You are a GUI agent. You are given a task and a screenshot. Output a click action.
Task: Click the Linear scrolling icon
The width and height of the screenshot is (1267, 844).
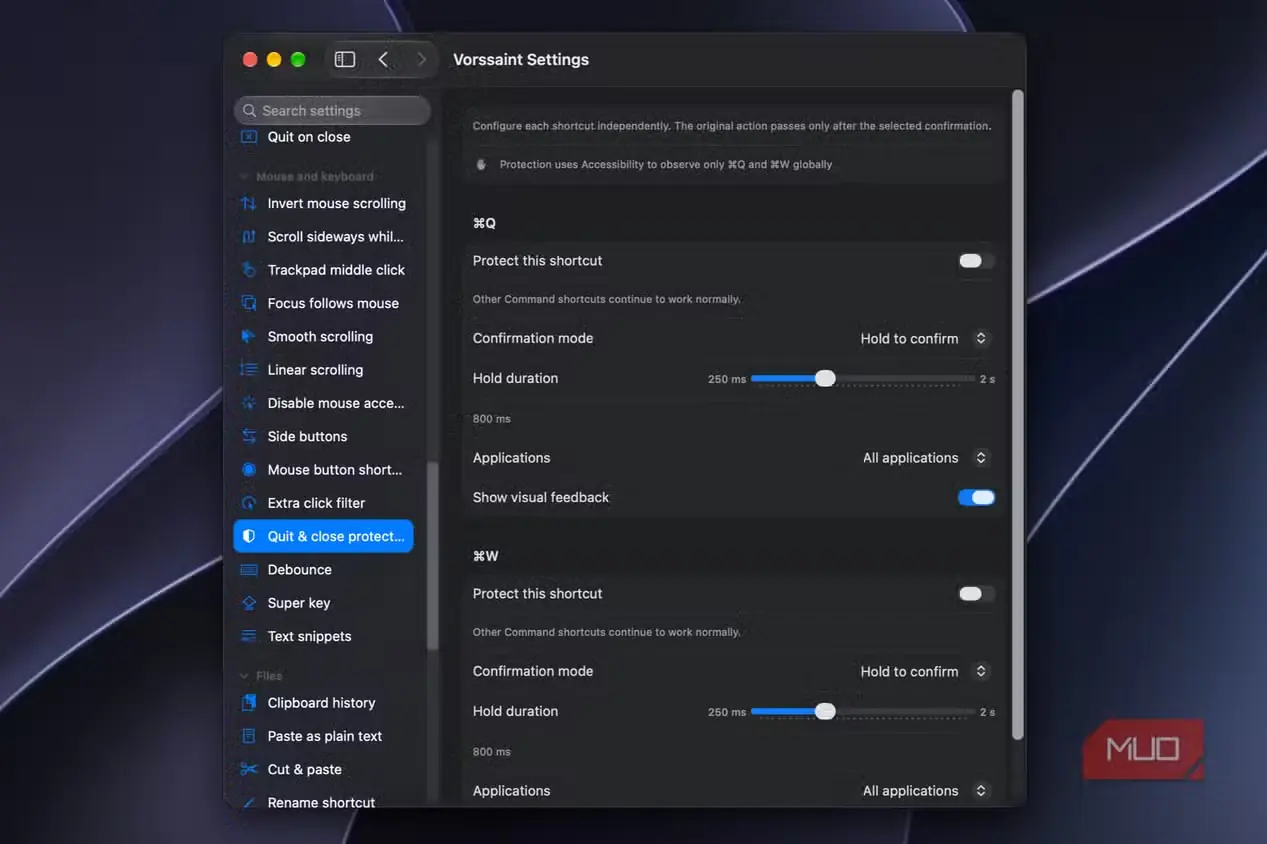[x=249, y=370]
